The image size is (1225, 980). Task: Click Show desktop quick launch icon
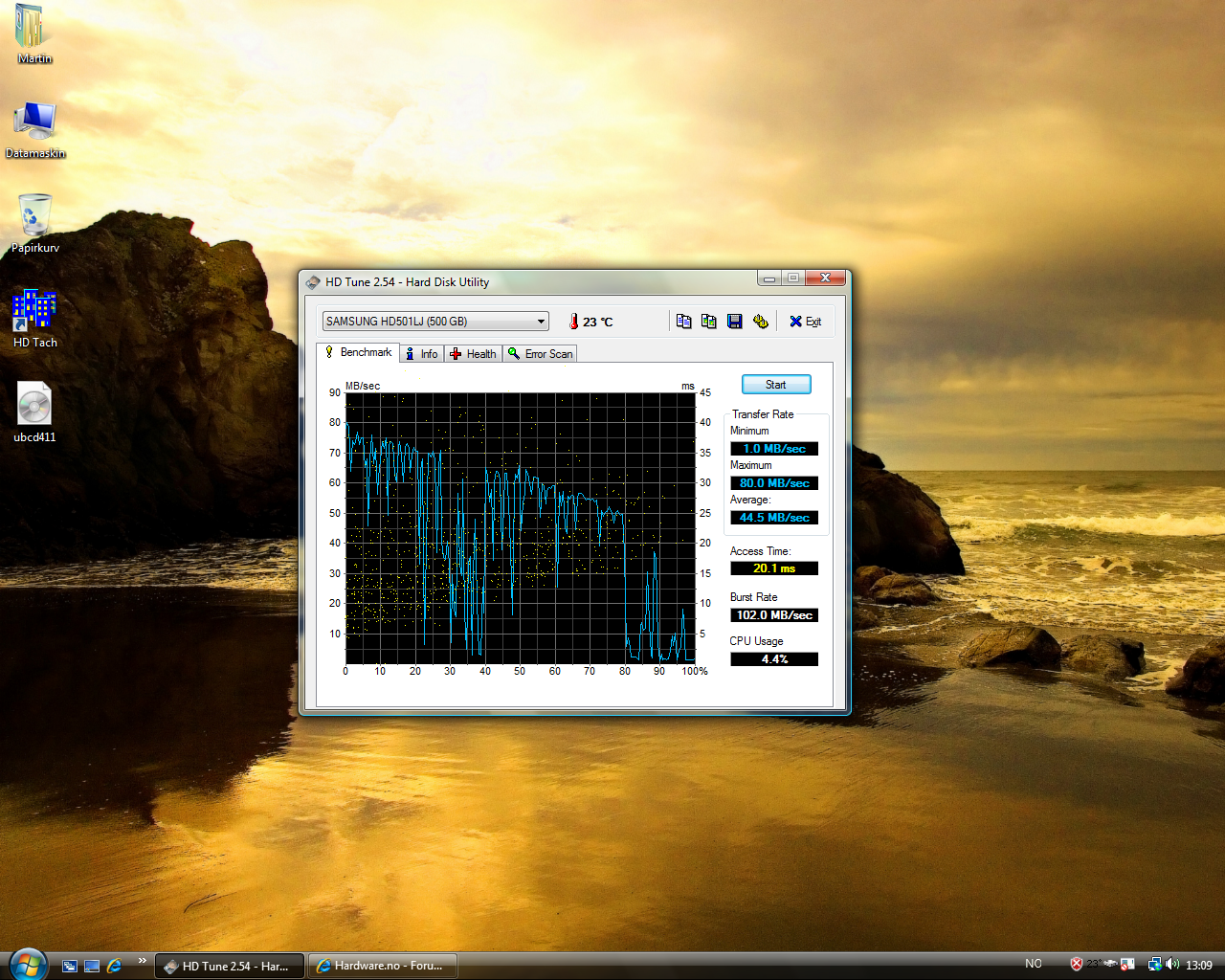tap(92, 966)
